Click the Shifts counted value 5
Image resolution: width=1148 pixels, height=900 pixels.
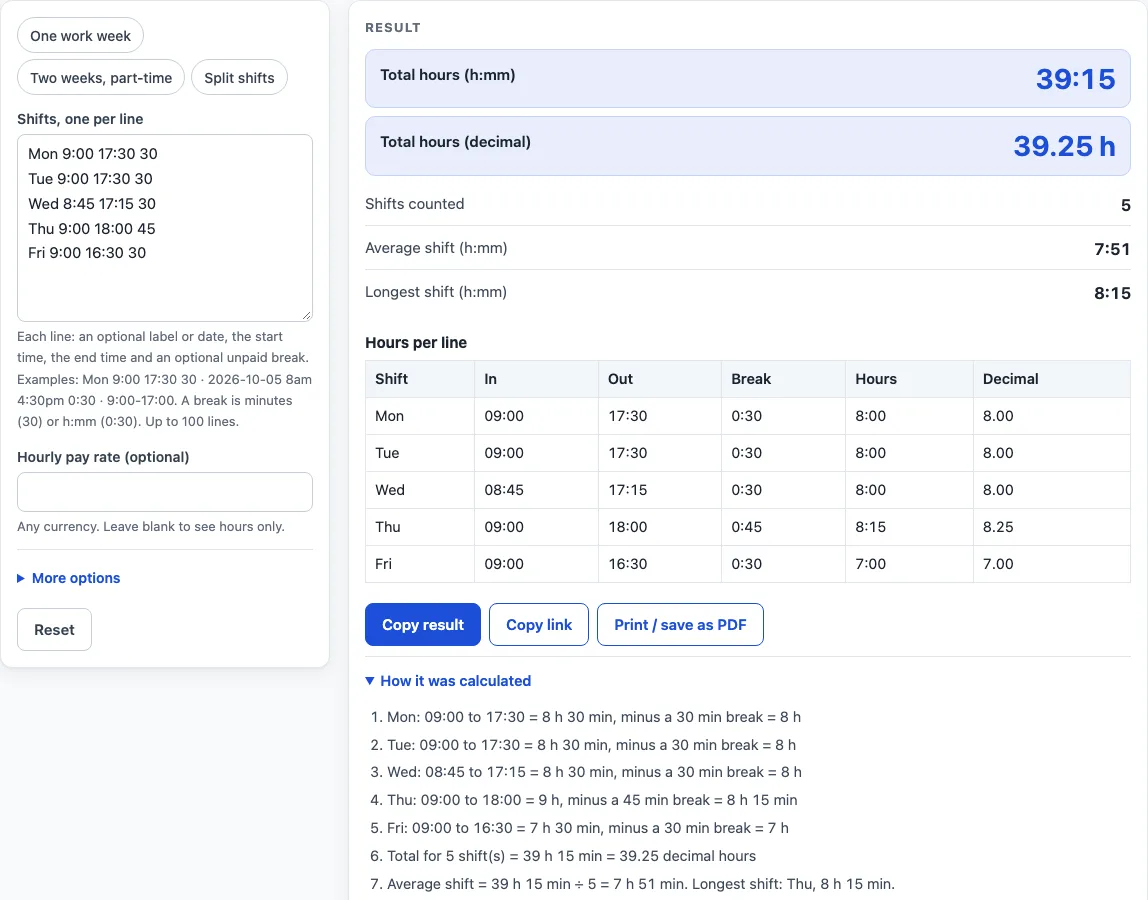[x=1125, y=205]
